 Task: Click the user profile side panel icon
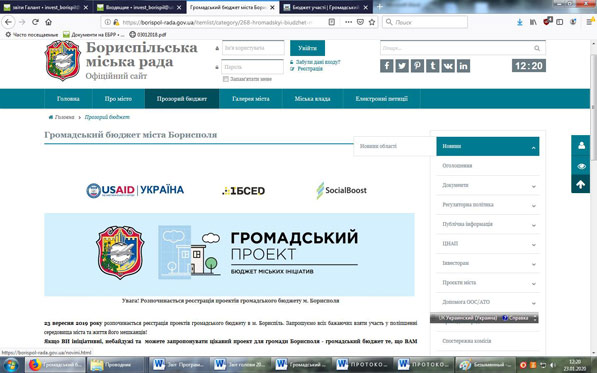point(581,145)
